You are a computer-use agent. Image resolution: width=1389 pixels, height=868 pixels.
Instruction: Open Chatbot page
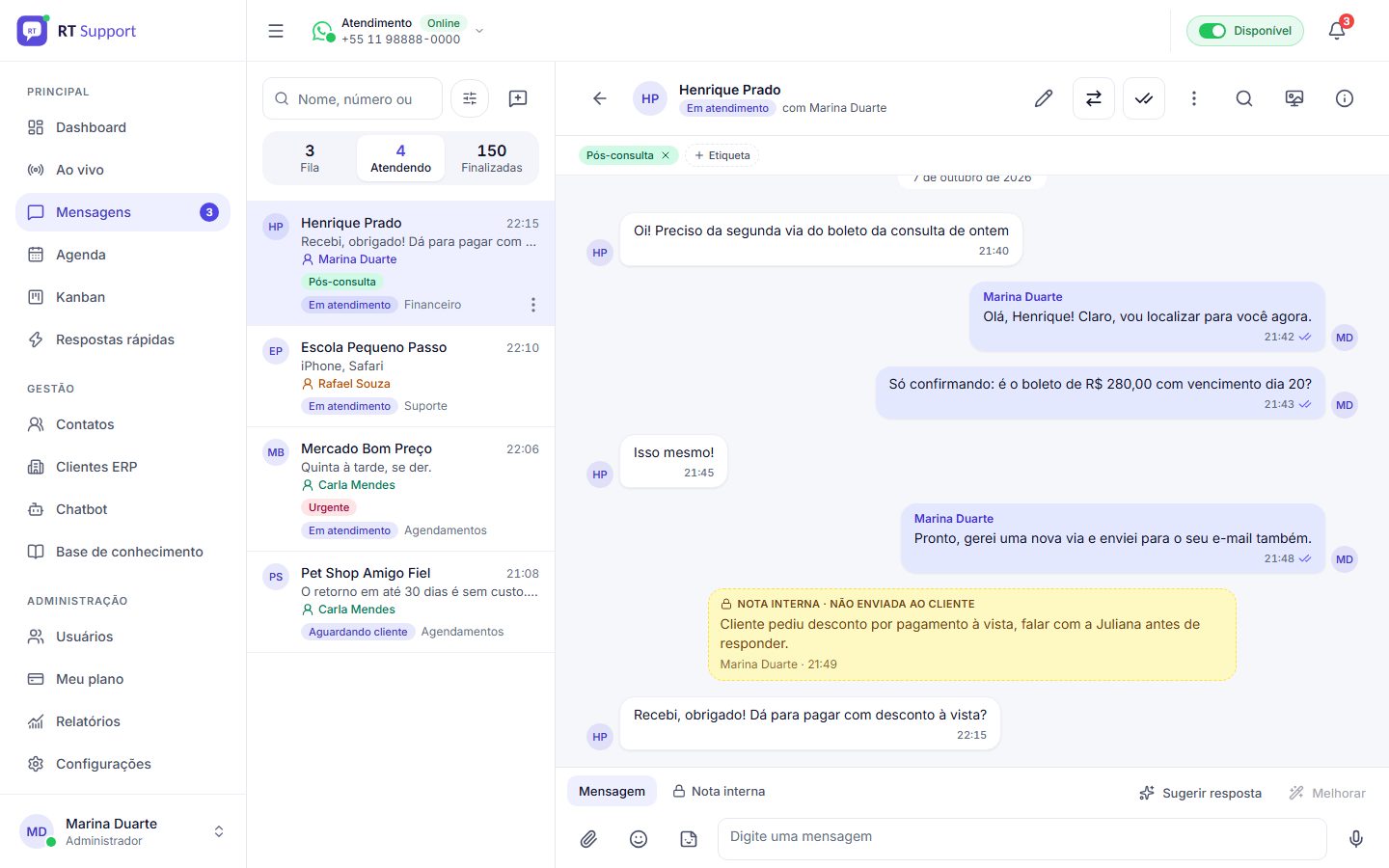(x=123, y=509)
